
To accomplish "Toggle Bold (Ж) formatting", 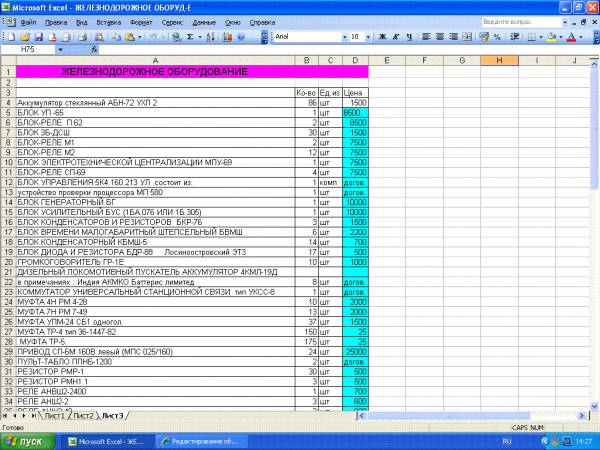I will 382,36.
